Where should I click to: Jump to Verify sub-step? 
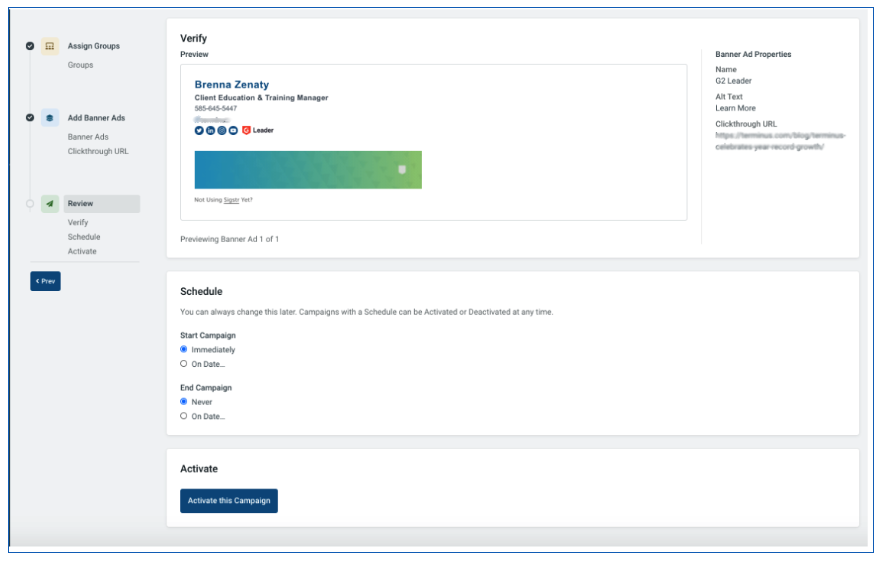coord(78,223)
